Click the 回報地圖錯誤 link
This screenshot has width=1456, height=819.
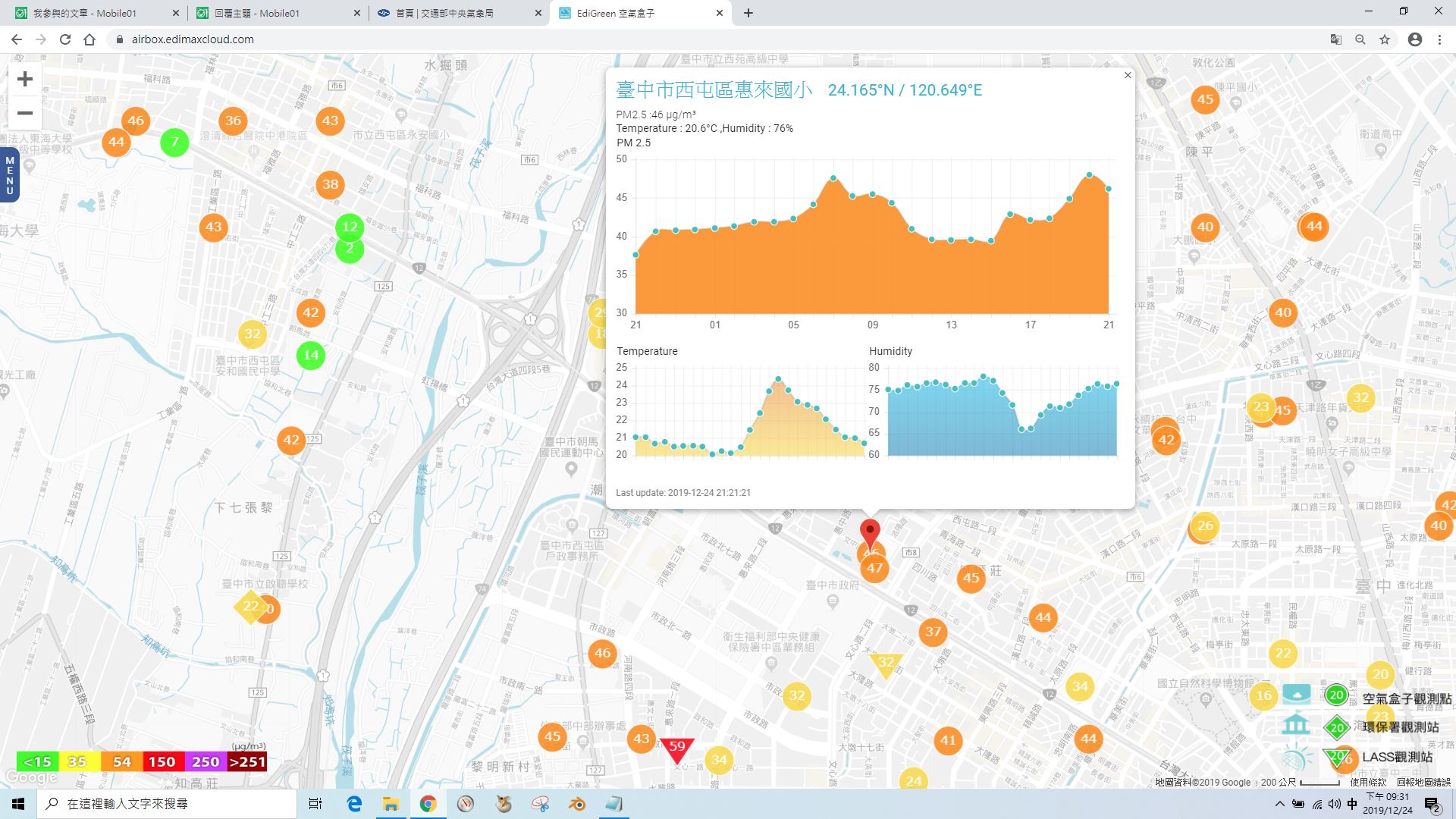click(1423, 782)
